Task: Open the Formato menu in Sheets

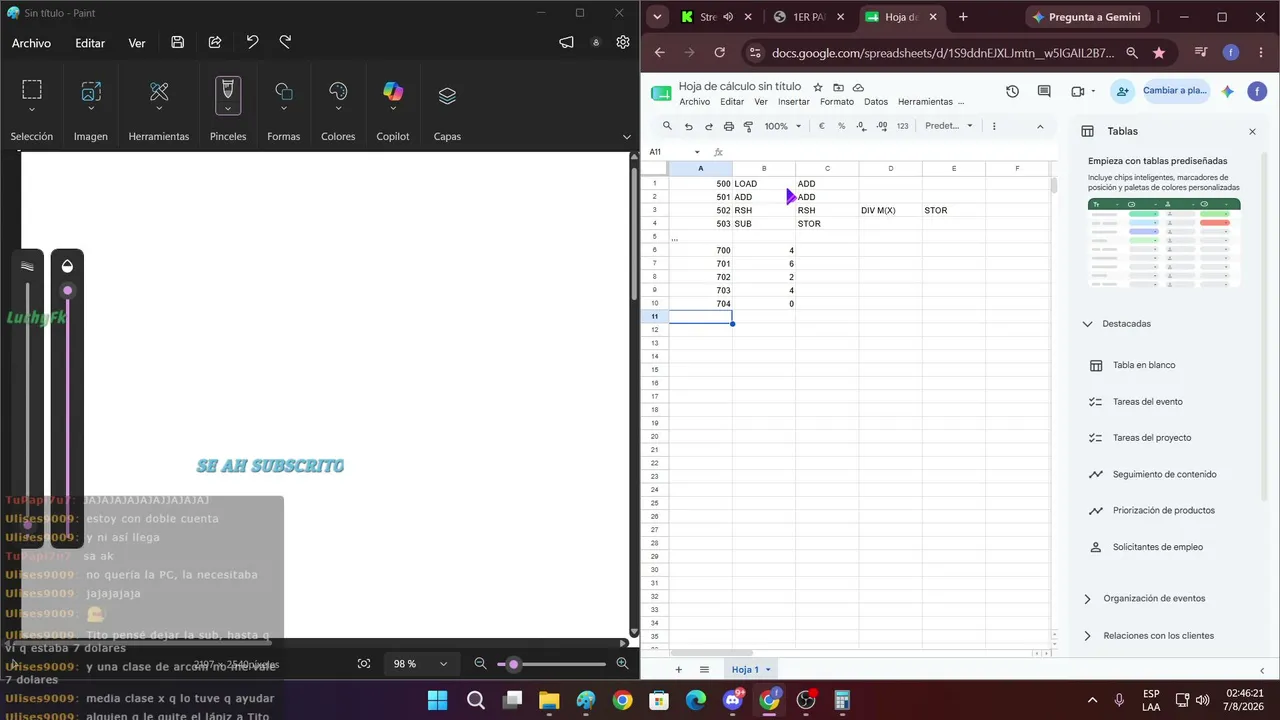Action: click(x=837, y=102)
